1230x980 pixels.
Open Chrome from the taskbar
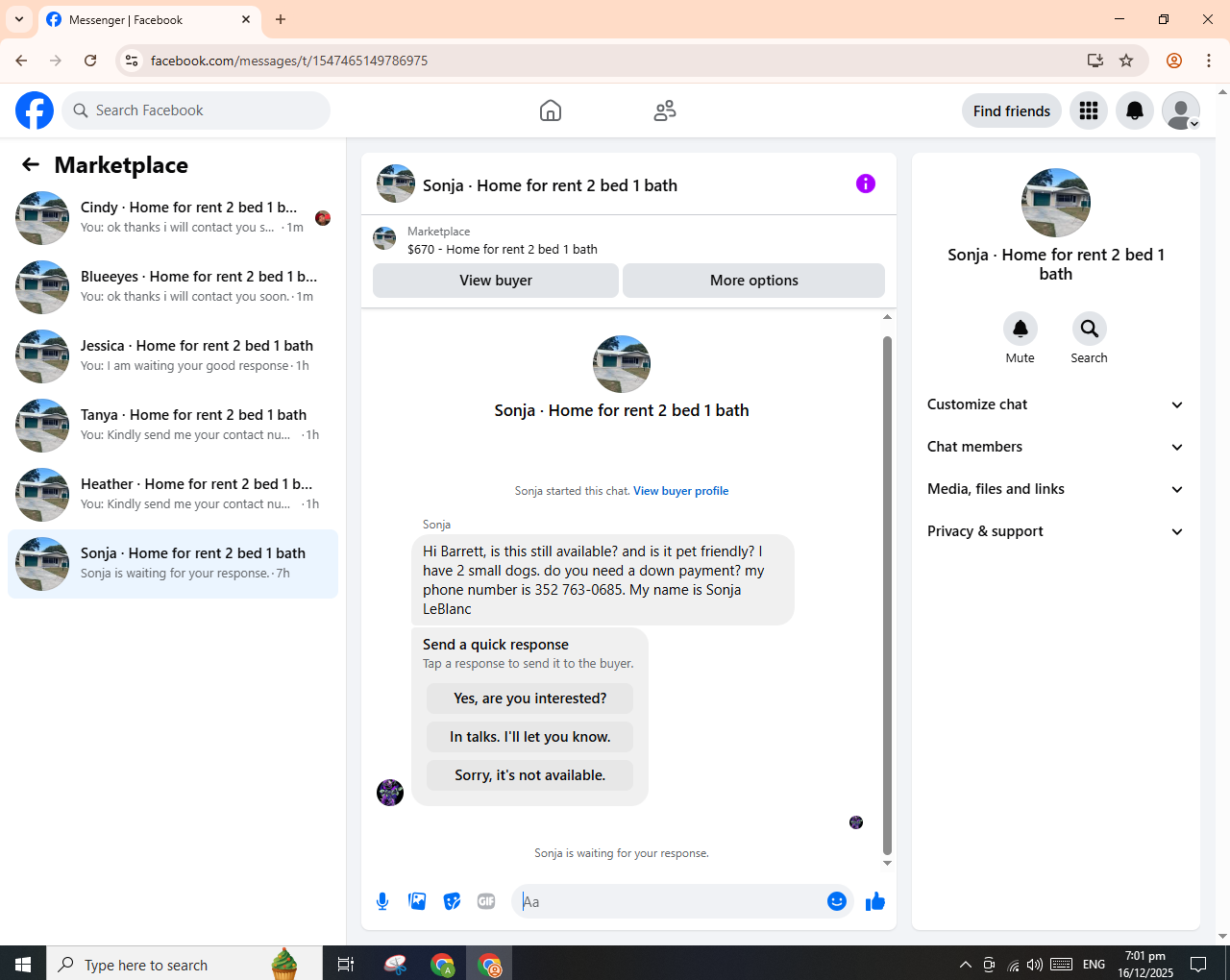(x=443, y=964)
